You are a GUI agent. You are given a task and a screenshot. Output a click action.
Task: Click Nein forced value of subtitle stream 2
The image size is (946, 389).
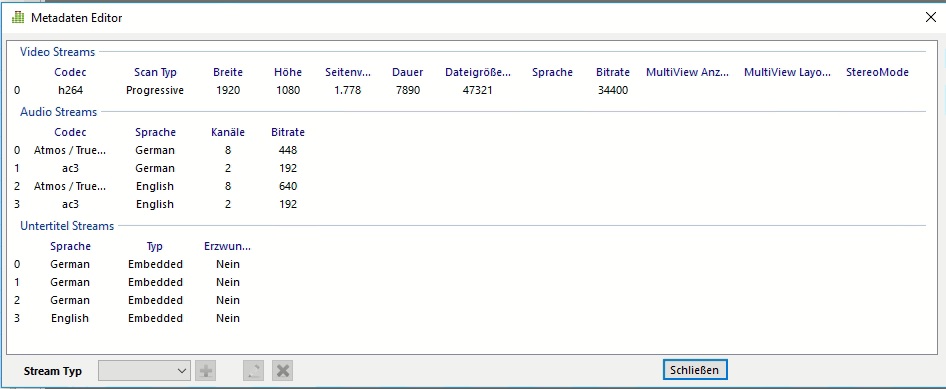(227, 300)
